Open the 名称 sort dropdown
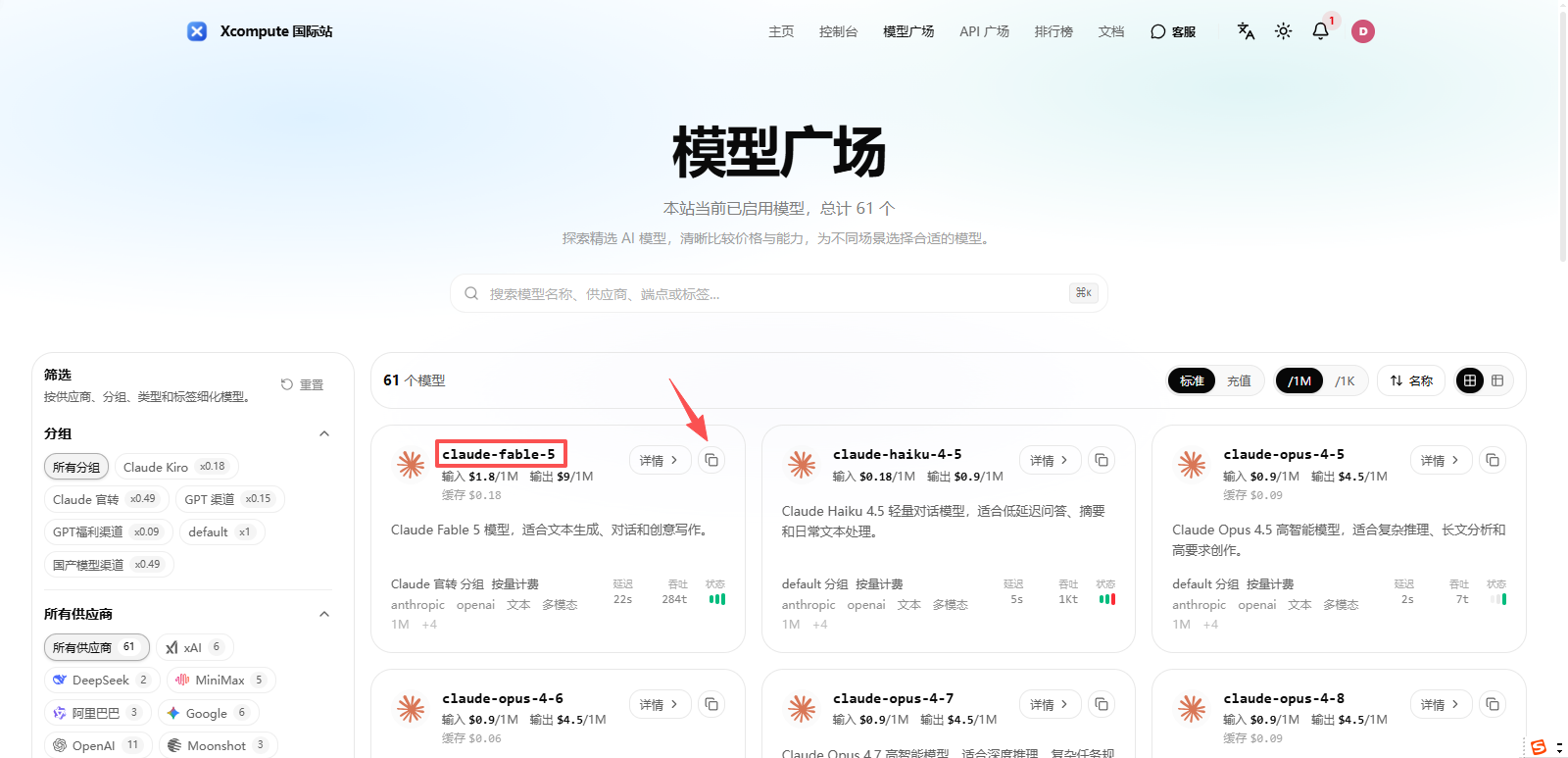The image size is (1568, 758). coord(1411,380)
